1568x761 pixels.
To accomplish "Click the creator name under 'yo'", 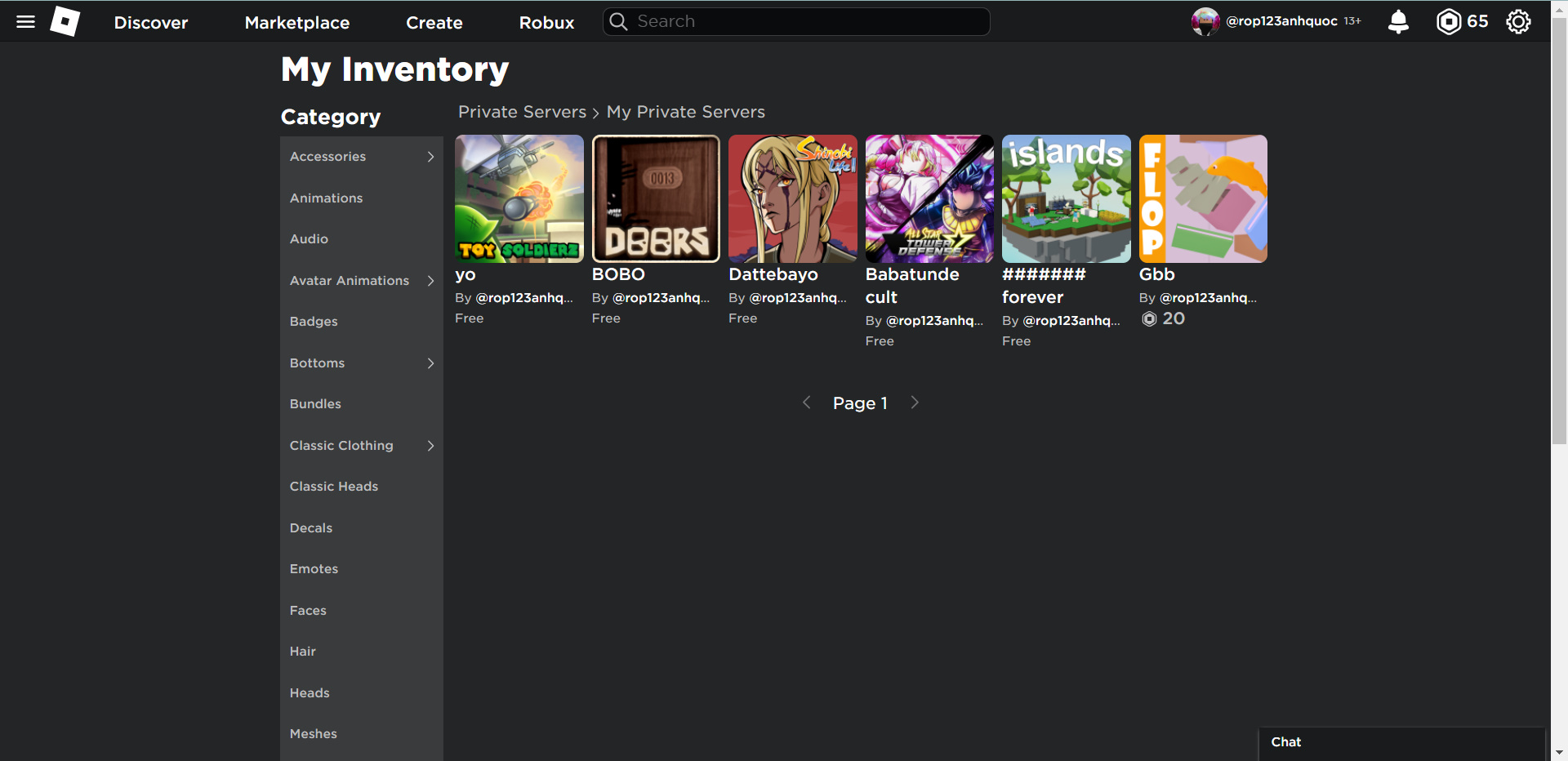I will click(x=524, y=298).
